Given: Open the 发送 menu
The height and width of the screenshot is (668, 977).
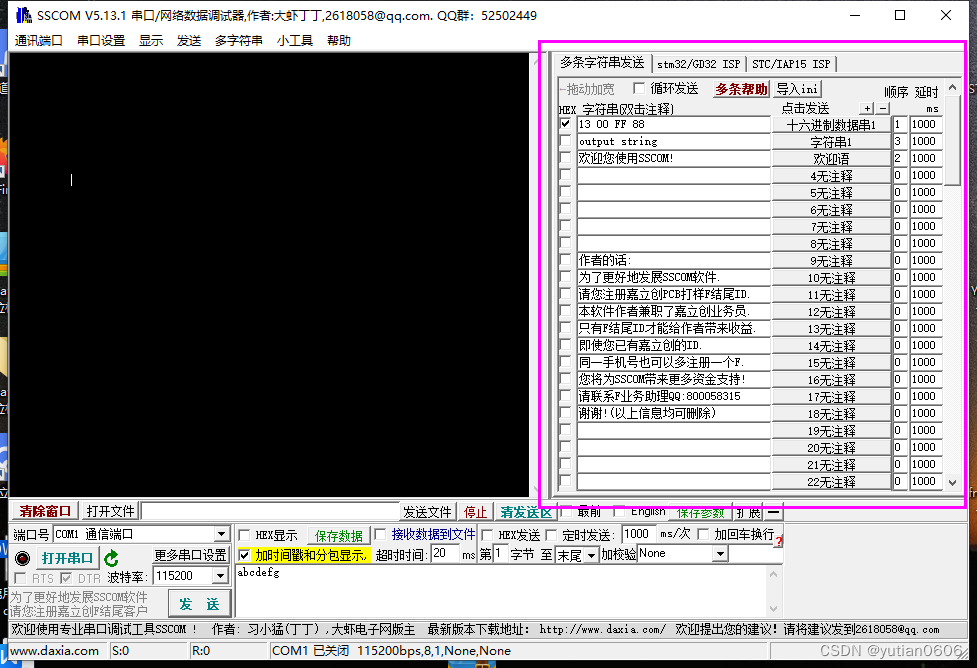Looking at the screenshot, I should 189,41.
